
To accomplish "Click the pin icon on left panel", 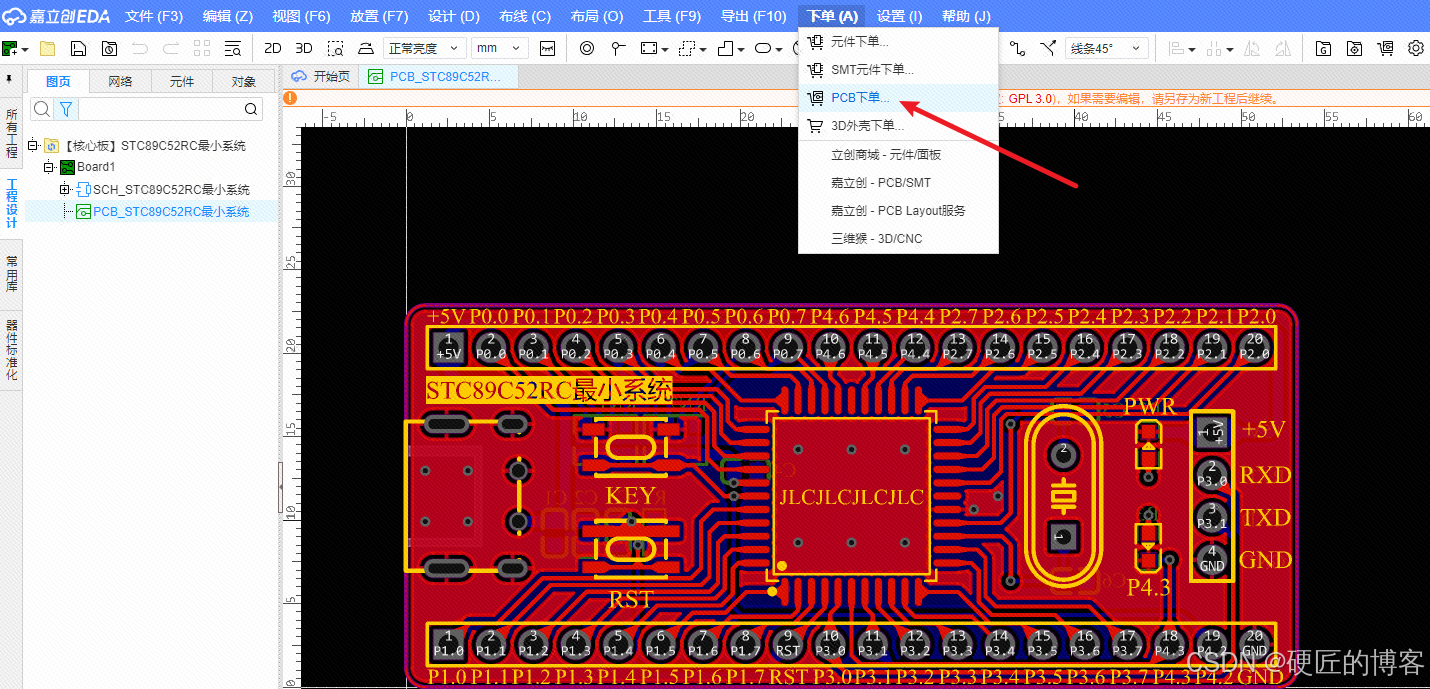I will (10, 80).
